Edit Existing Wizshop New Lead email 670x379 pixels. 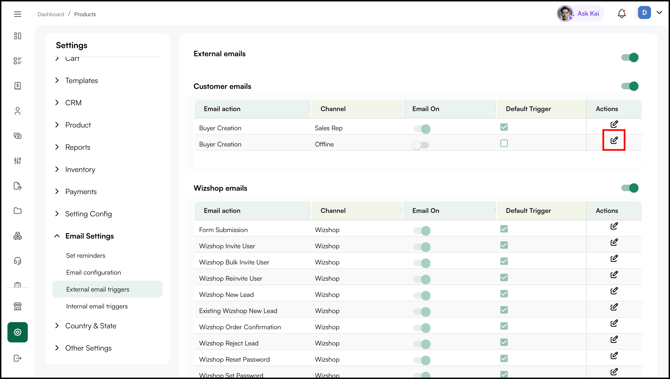pyautogui.click(x=614, y=308)
